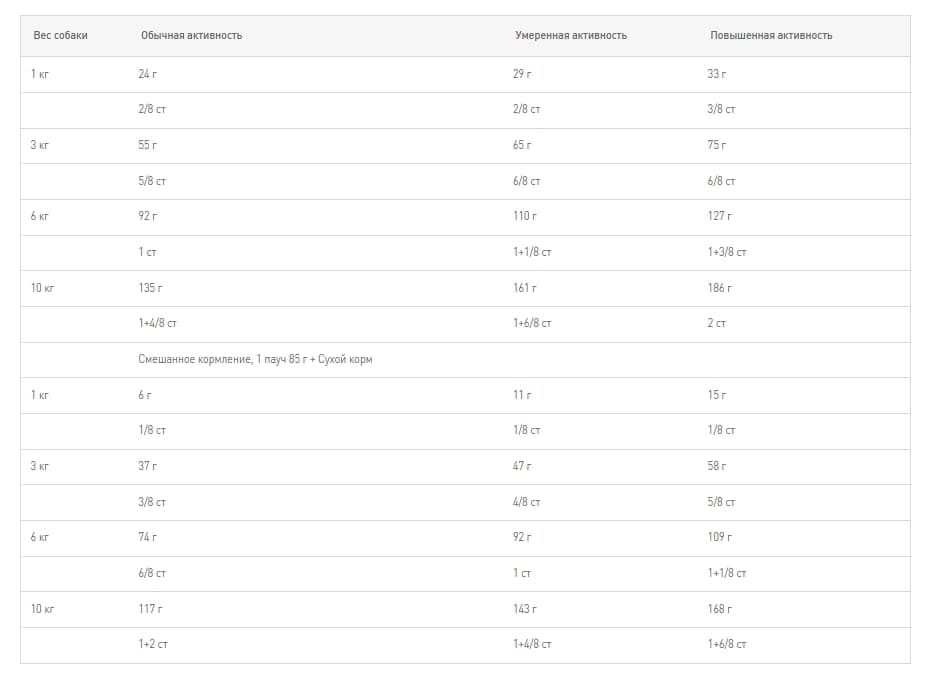Click the "58 г" table cell
Viewport: 928px width, 677px height.
(x=717, y=466)
